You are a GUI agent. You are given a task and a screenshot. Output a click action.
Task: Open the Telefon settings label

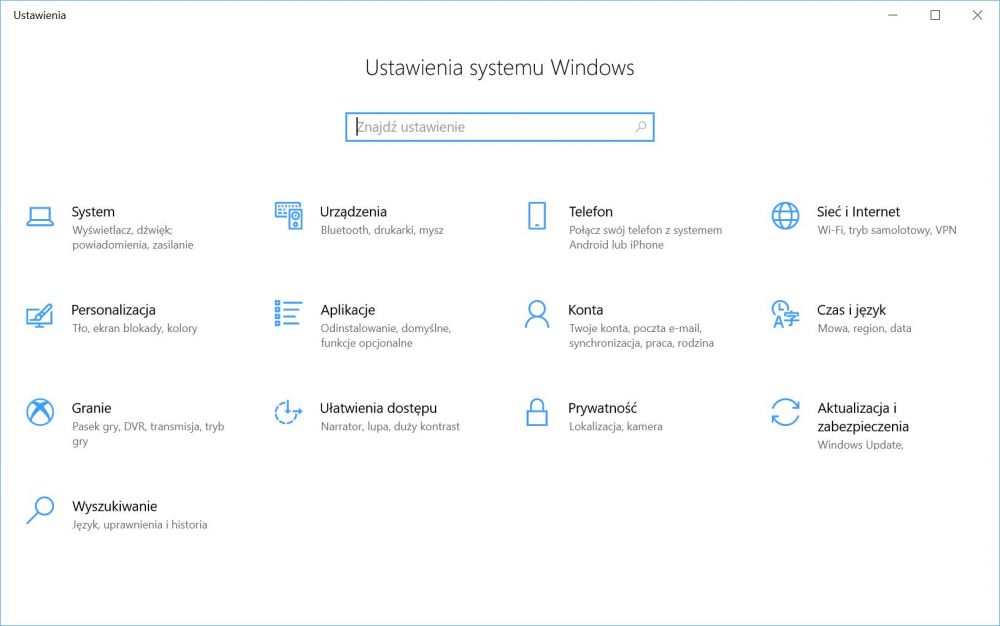point(591,212)
